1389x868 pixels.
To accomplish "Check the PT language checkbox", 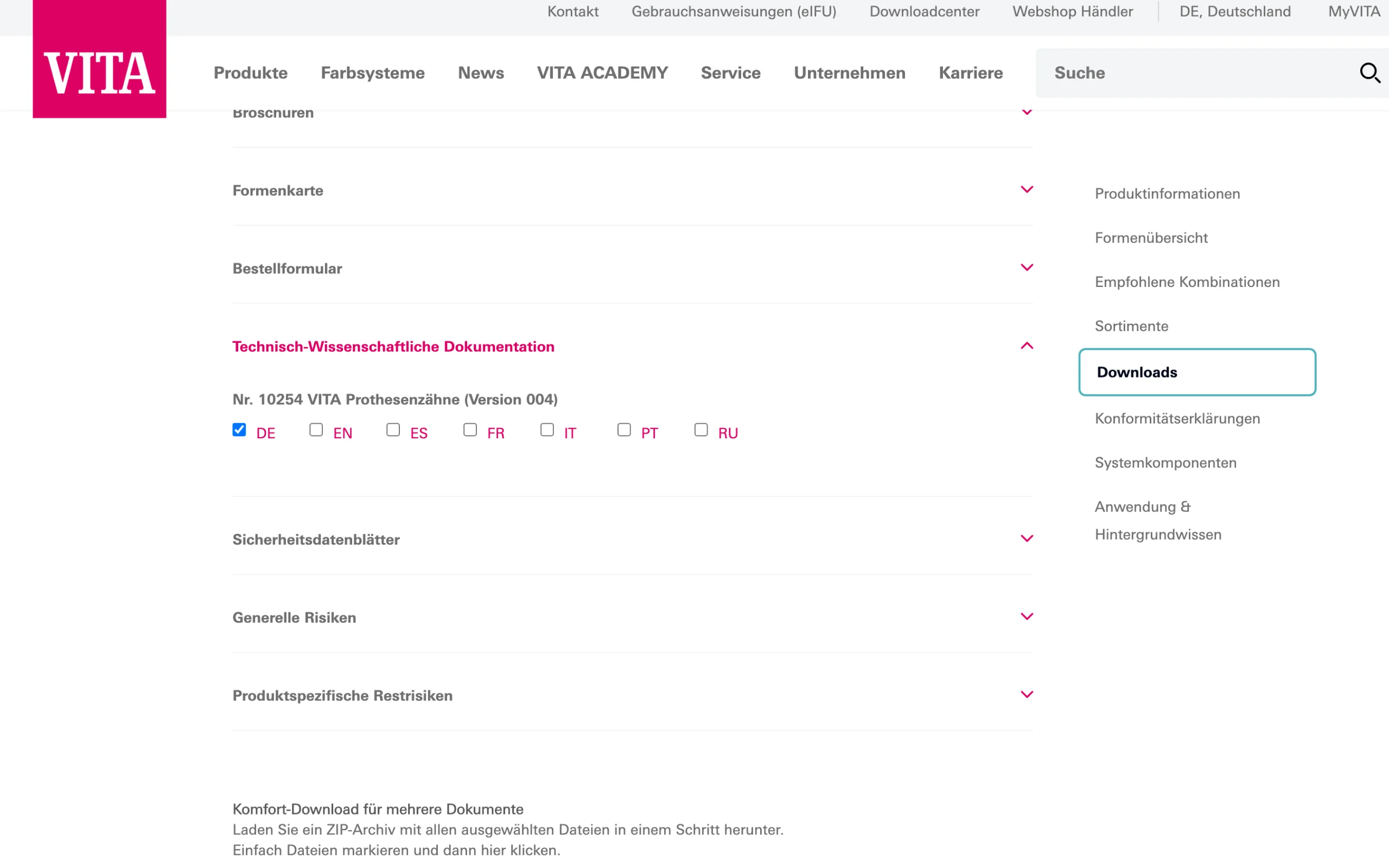I will point(624,430).
